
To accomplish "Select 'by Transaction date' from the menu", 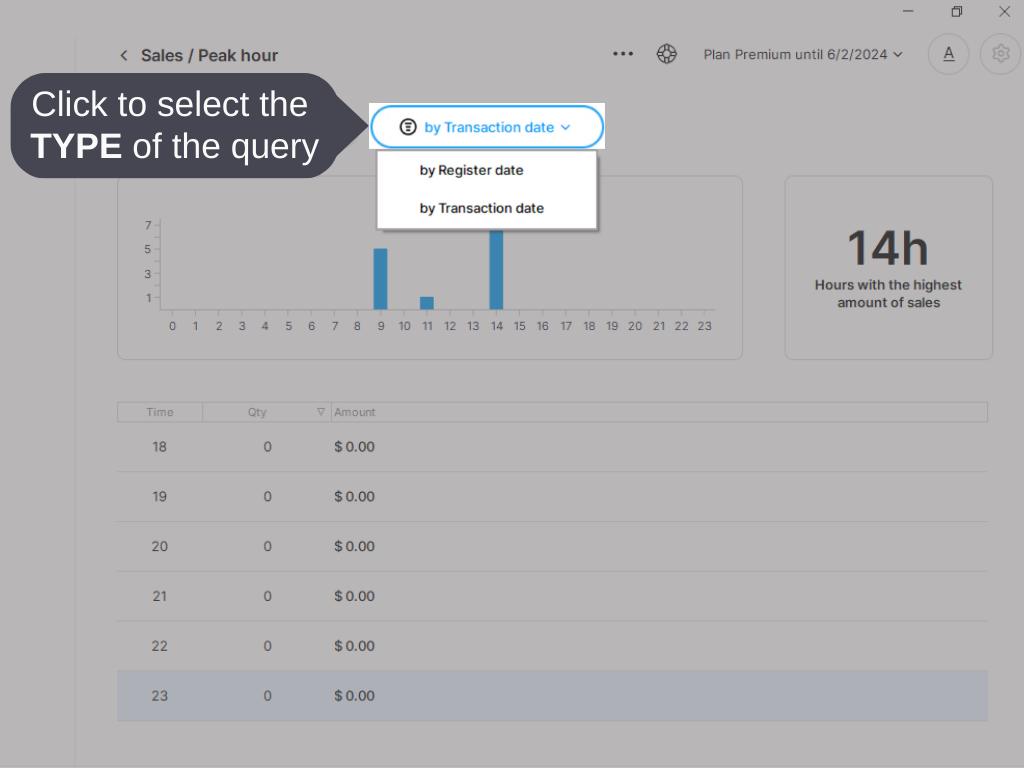I will [481, 208].
